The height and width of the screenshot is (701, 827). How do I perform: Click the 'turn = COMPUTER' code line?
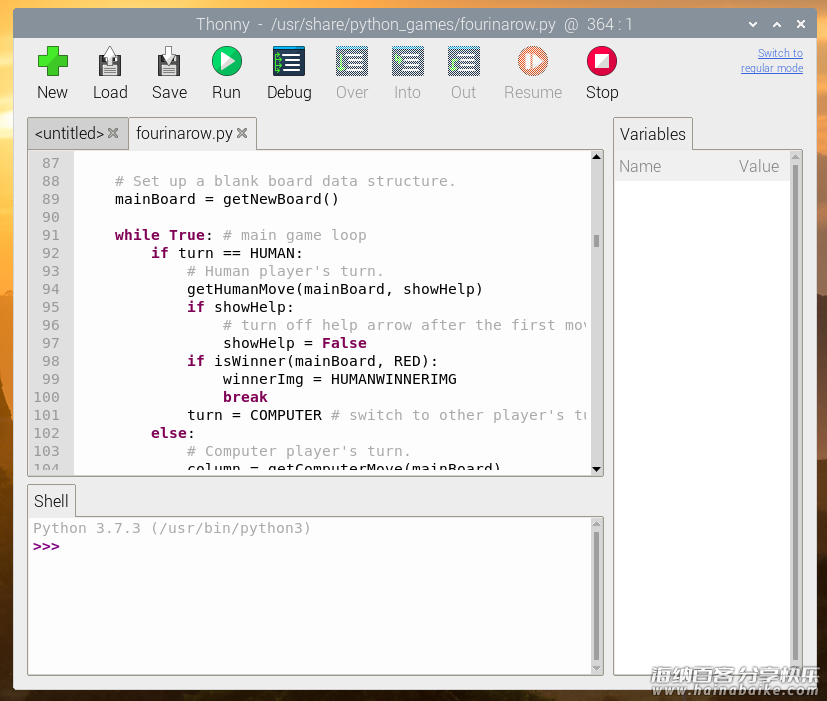coord(254,415)
